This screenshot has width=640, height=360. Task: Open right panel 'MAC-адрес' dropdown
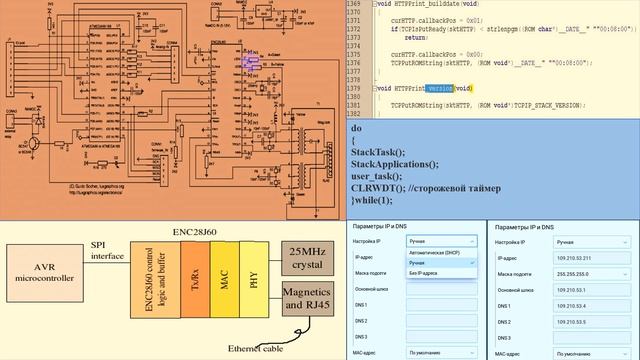592,353
